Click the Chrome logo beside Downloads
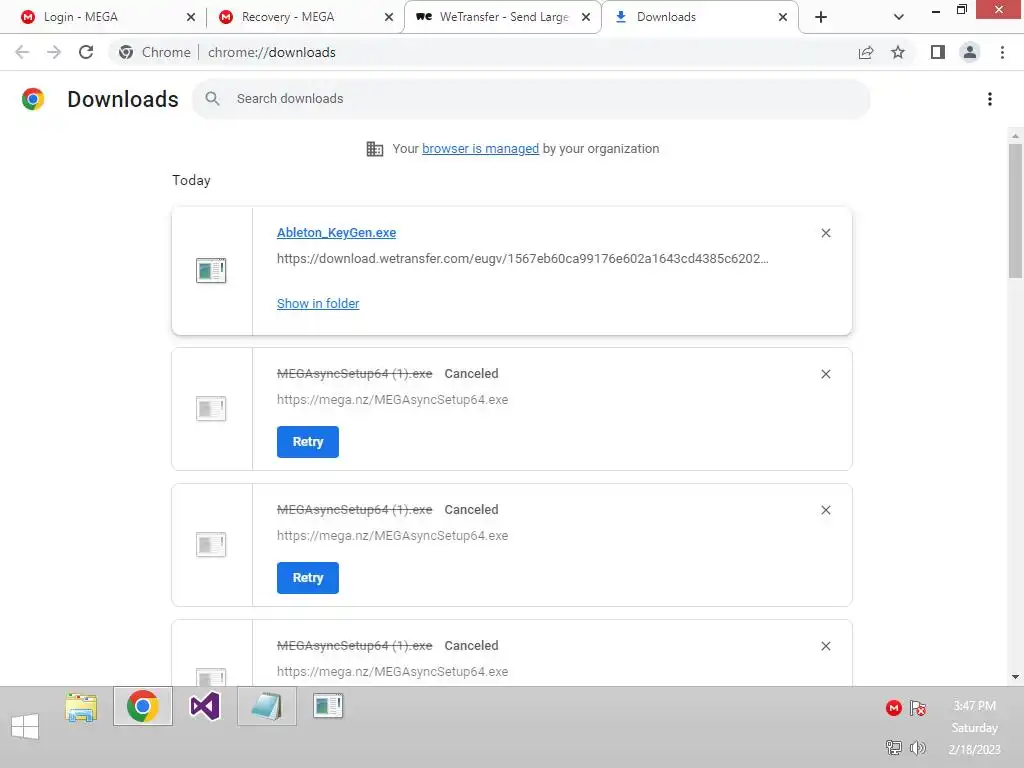The image size is (1024, 768). click(33, 99)
